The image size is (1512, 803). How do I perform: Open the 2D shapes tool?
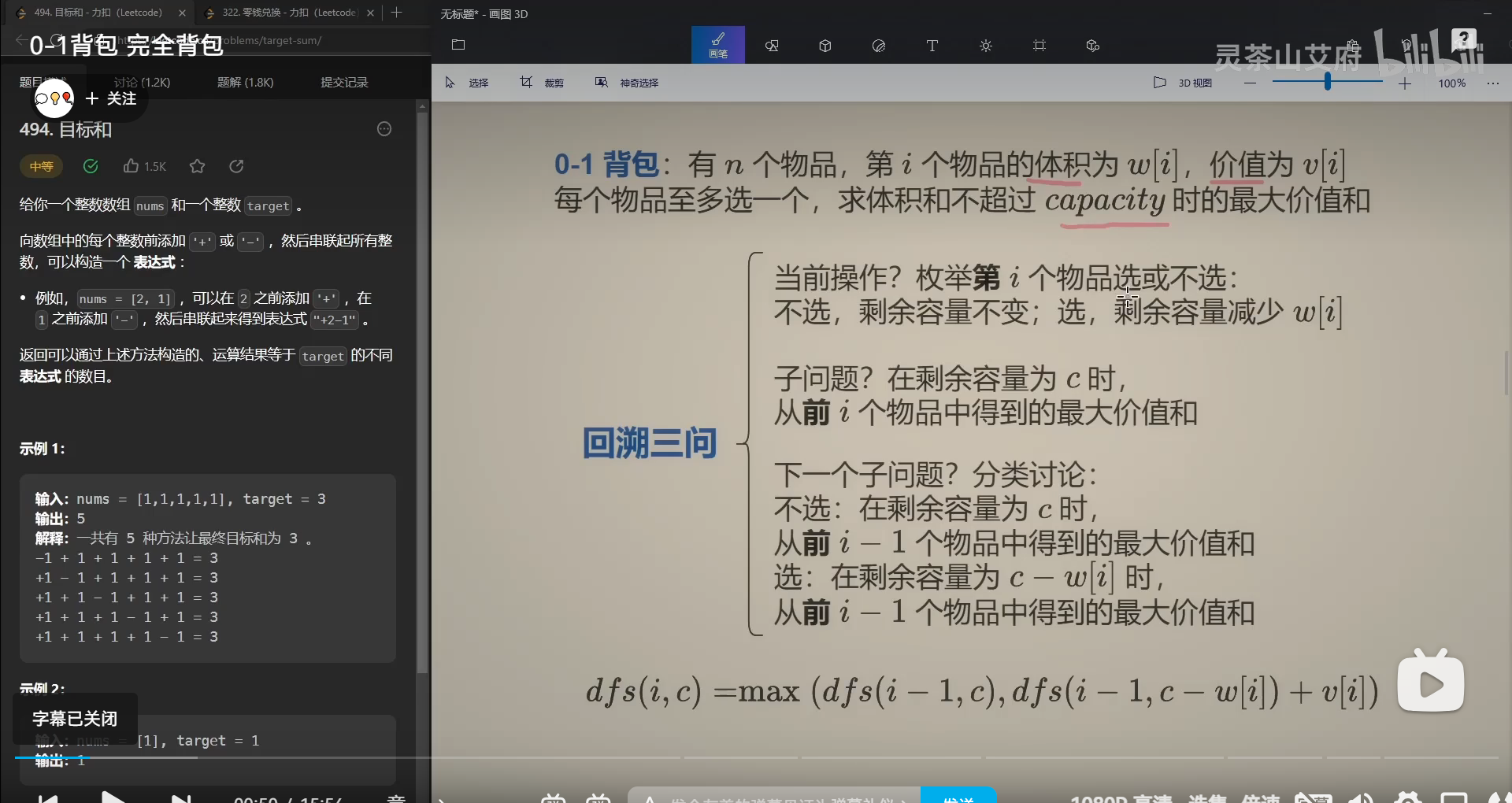tap(772, 46)
